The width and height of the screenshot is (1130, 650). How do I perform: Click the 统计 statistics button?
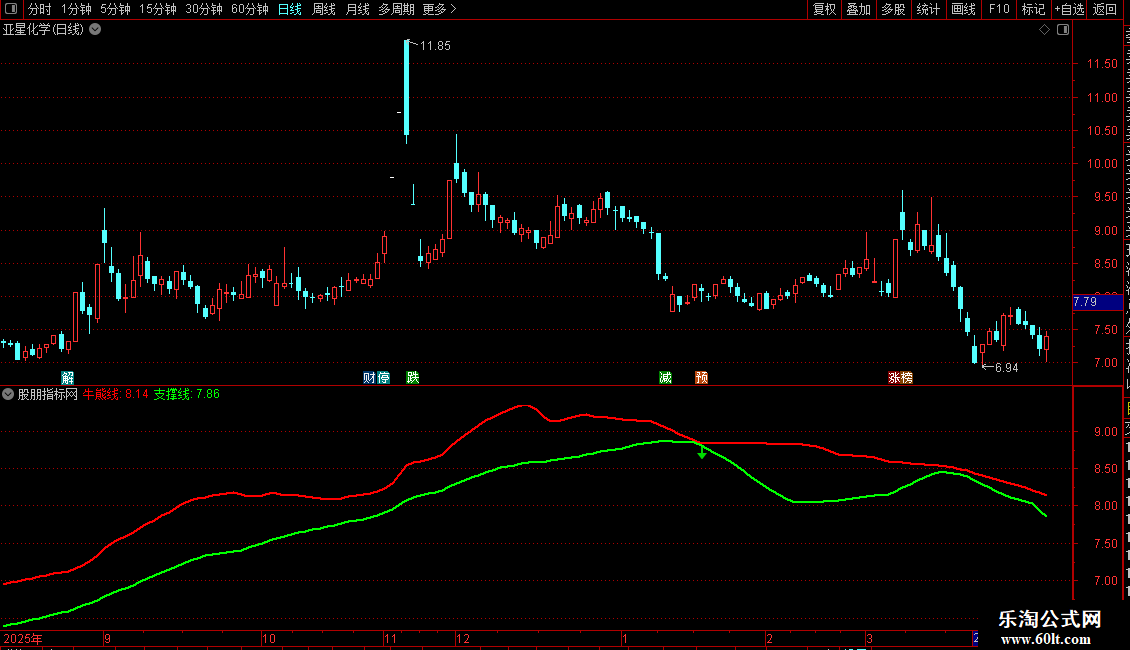927,9
